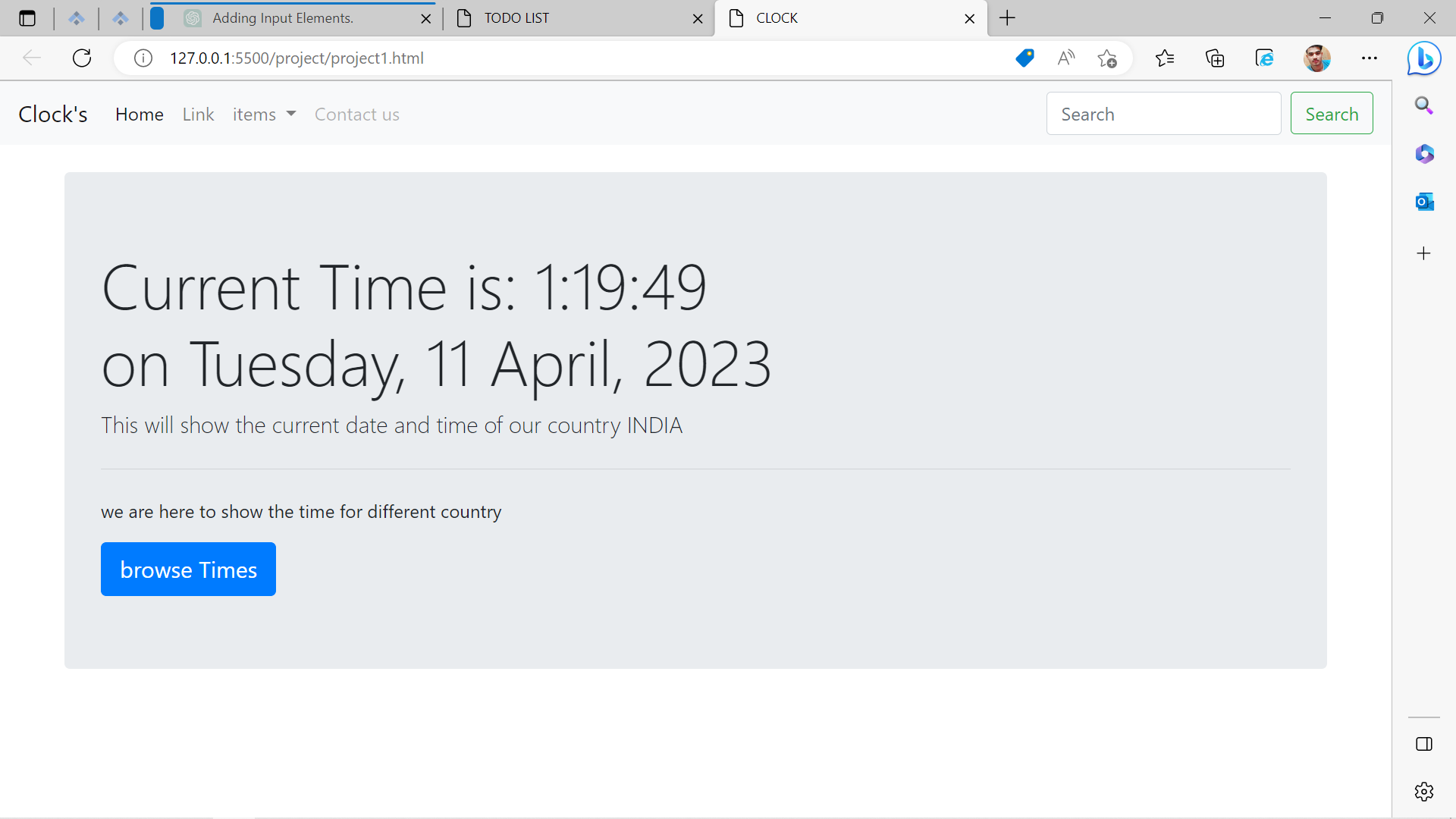Click the address bar URL
Image resolution: width=1456 pixels, height=819 pixels.
coord(297,58)
